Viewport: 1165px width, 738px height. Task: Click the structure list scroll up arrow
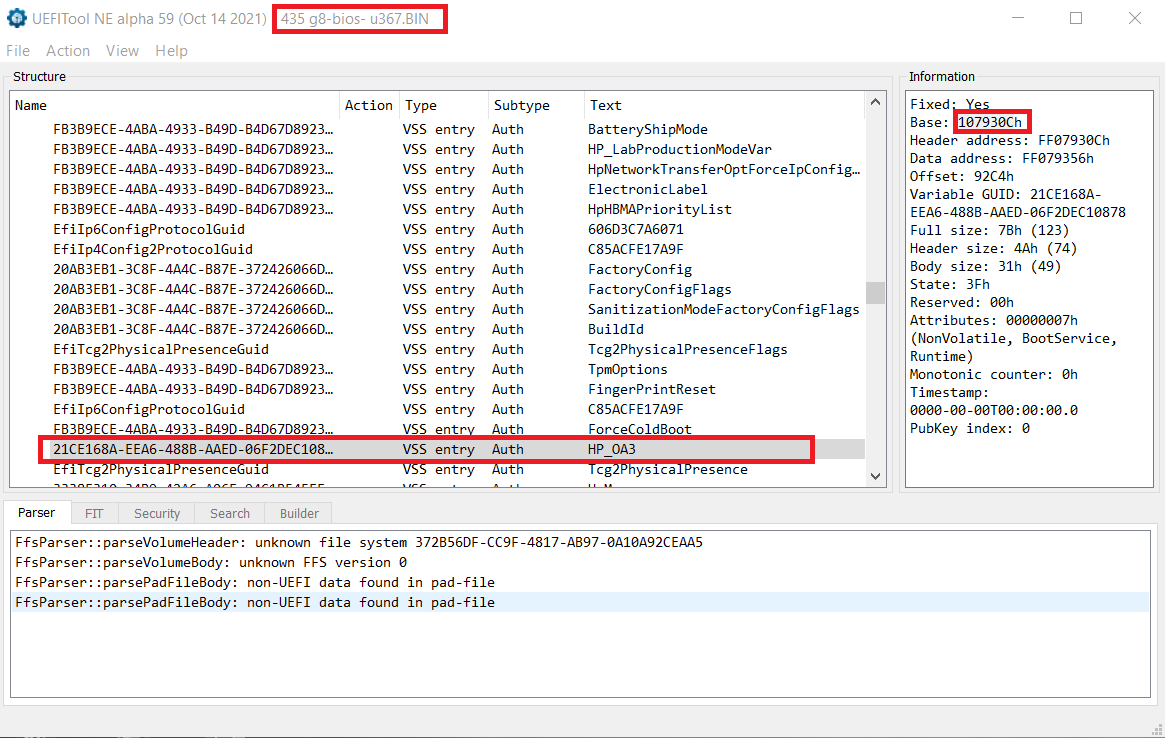(875, 102)
